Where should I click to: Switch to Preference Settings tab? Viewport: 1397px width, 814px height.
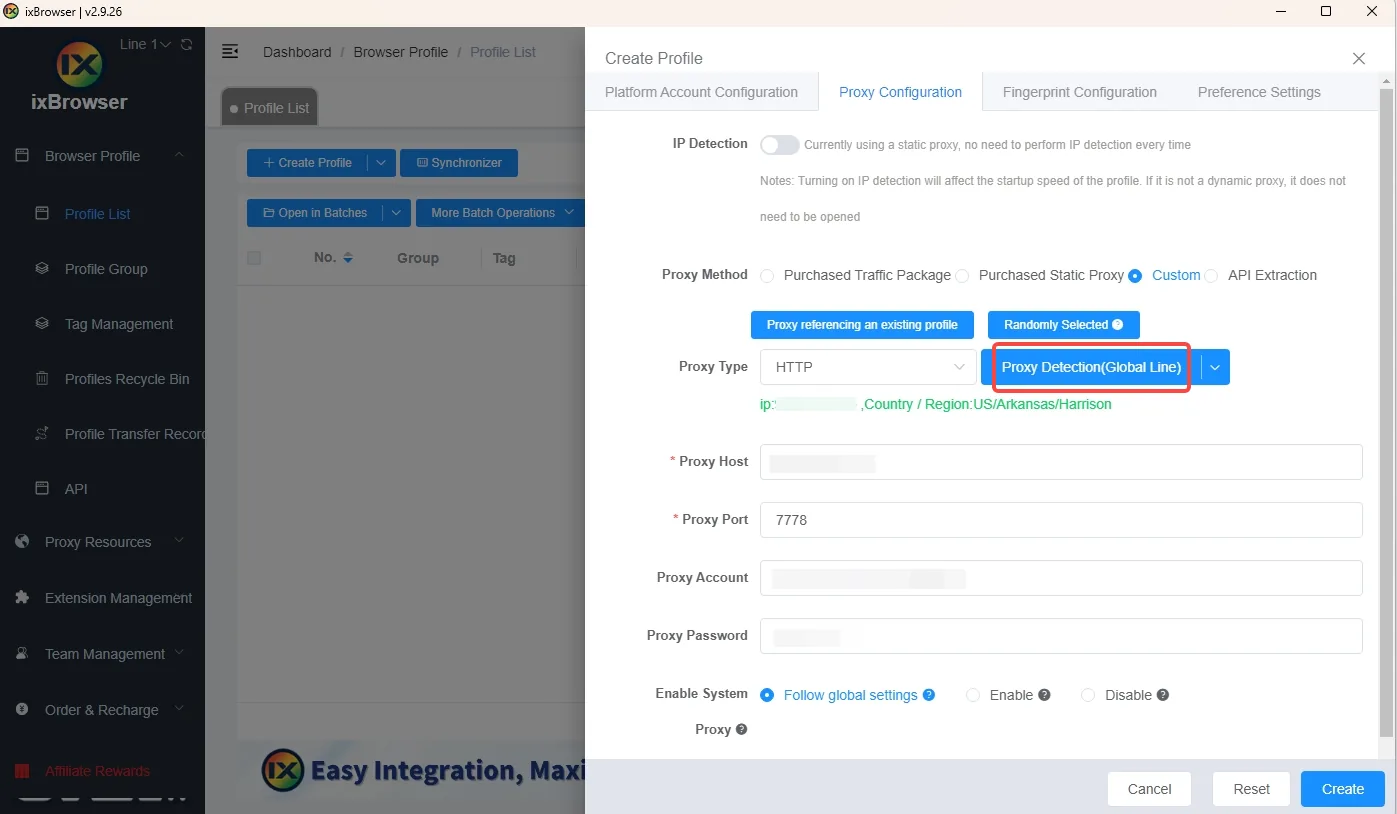pos(1259,92)
